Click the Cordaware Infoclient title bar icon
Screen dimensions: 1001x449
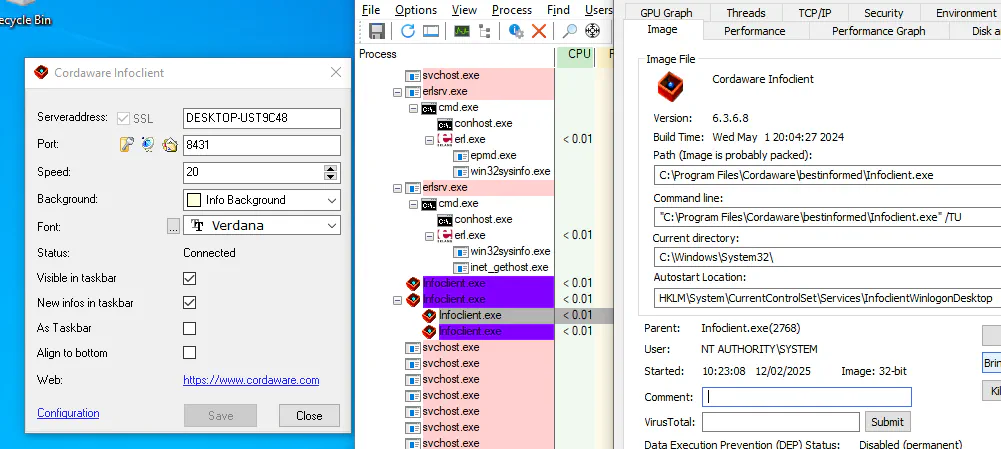coord(41,72)
